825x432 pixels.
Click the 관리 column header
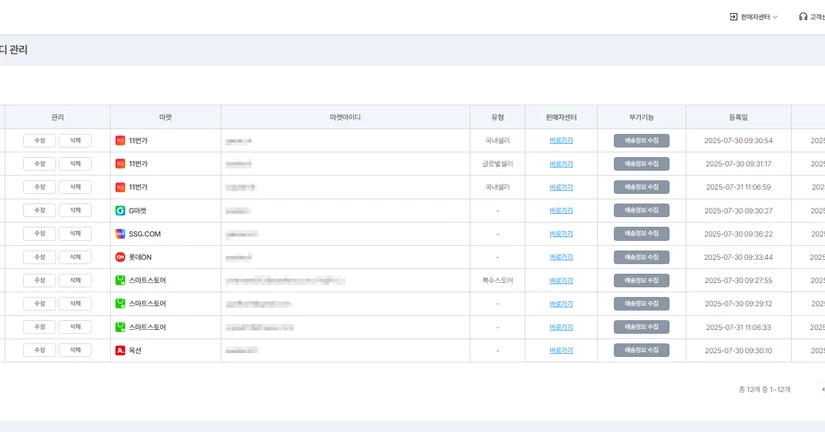click(57, 117)
